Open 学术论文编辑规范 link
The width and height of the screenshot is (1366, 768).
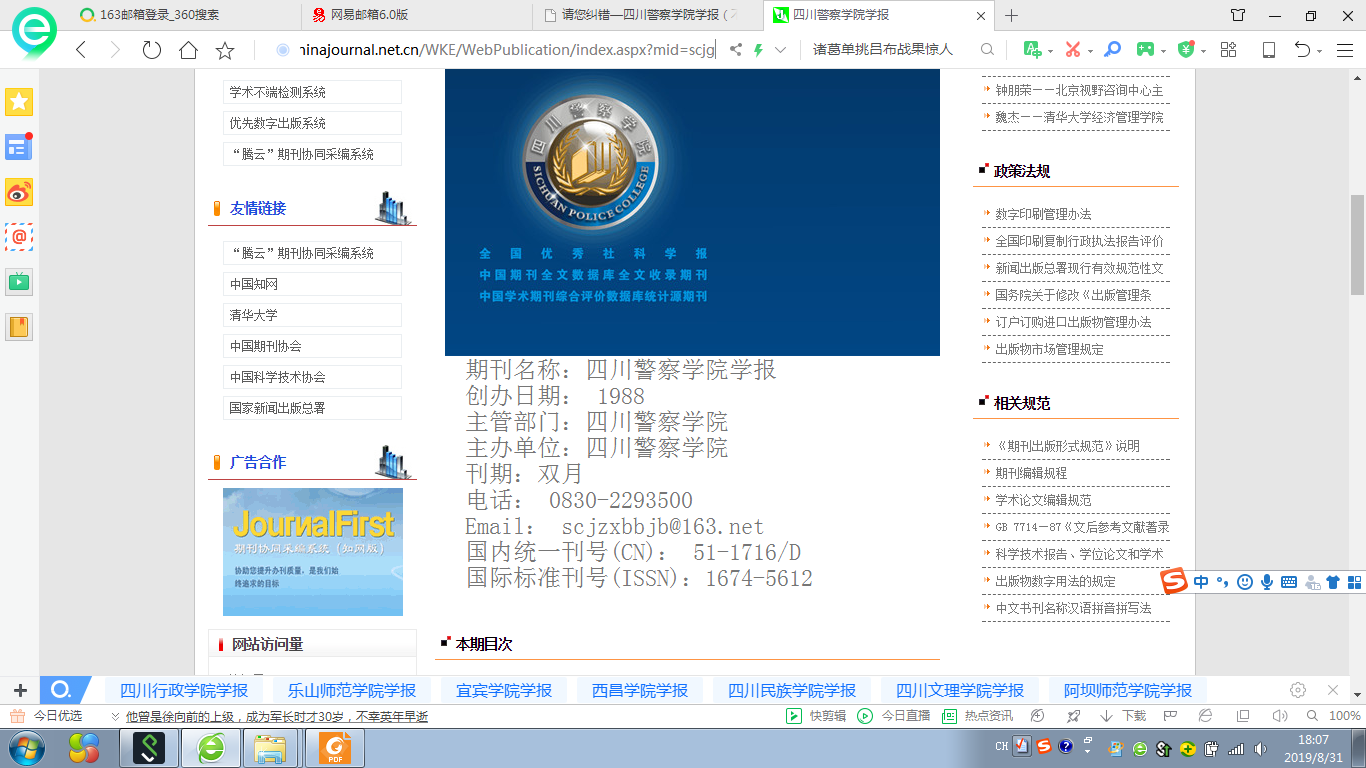[x=1043, y=500]
